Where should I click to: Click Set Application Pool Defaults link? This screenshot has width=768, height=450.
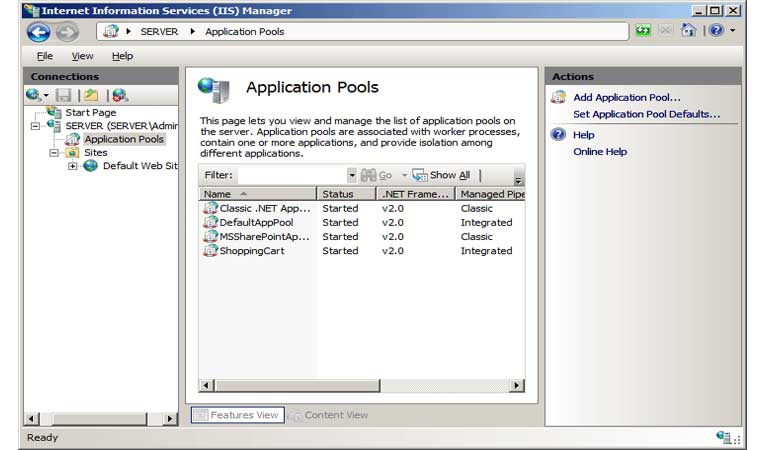[x=647, y=114]
